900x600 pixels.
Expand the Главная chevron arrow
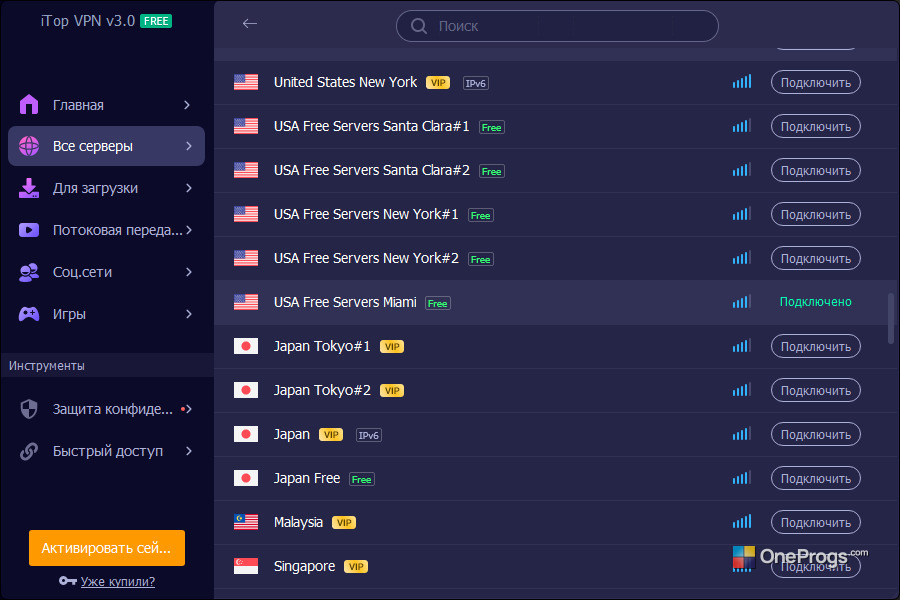(187, 104)
